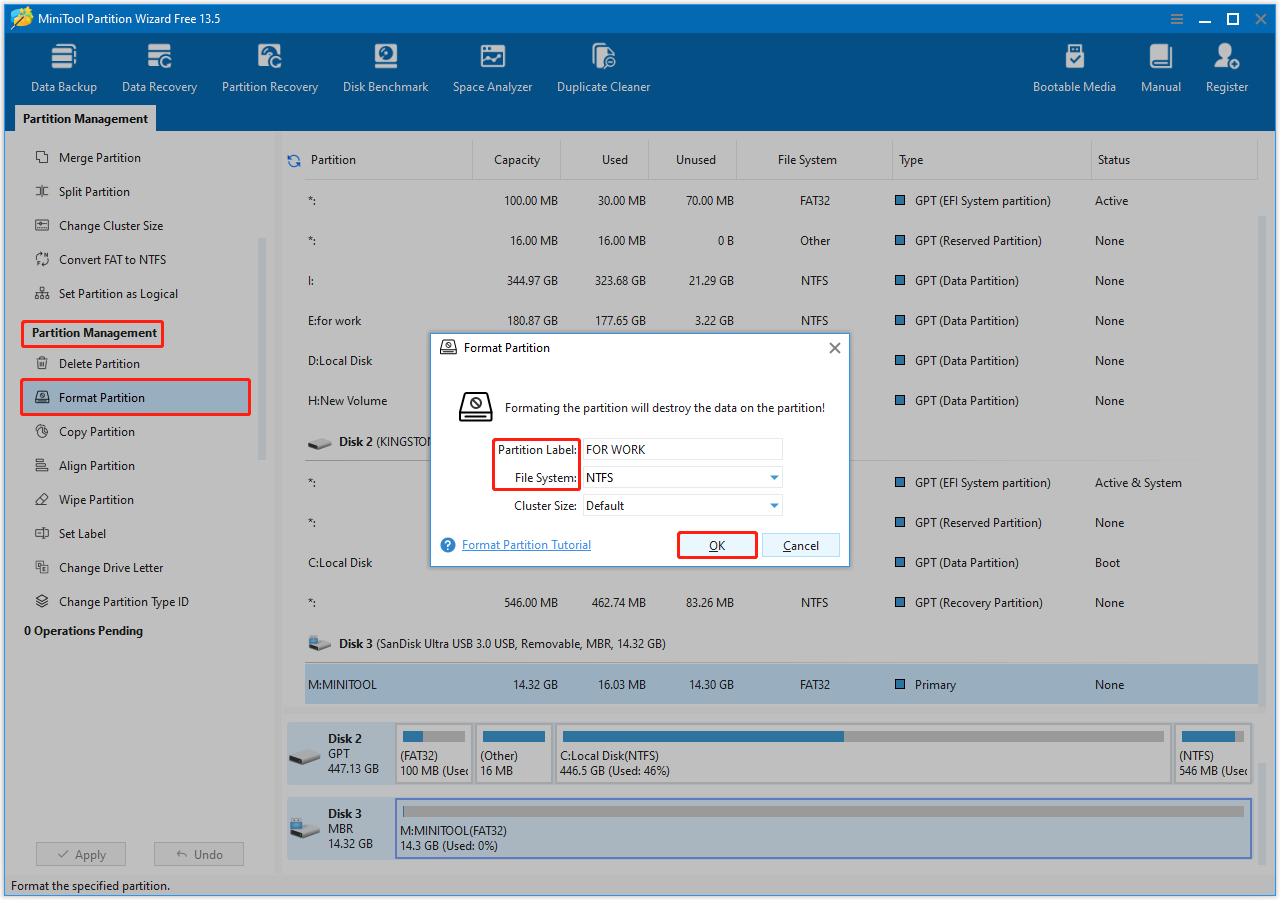Open the Space Analyzer
1280x900 pixels.
492,65
